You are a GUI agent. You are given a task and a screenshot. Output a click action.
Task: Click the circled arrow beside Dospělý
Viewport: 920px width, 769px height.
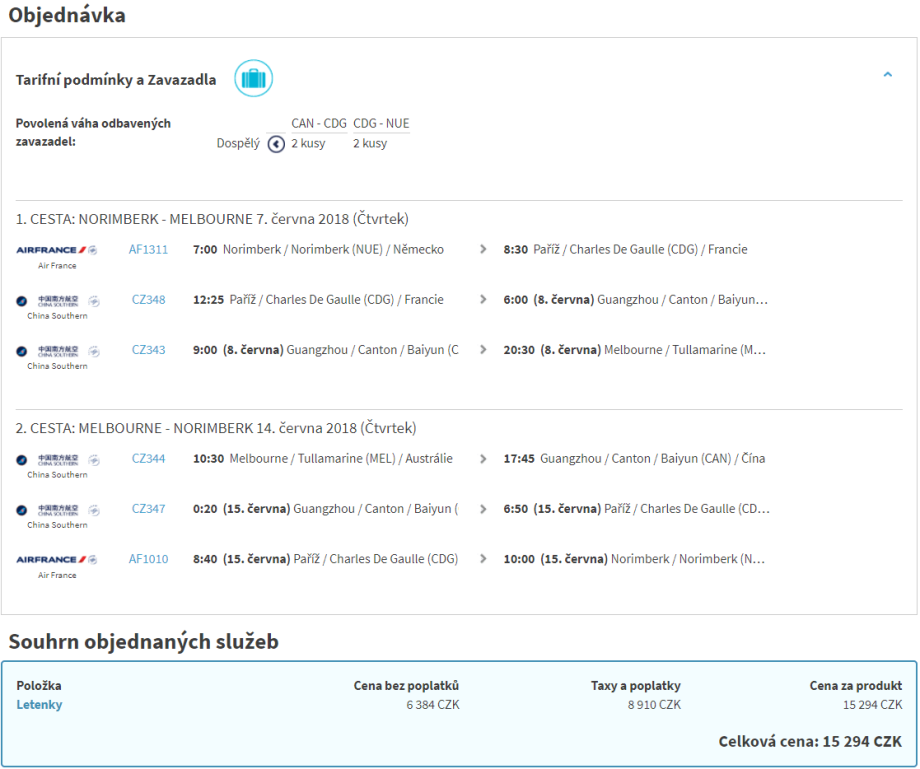coord(277,144)
